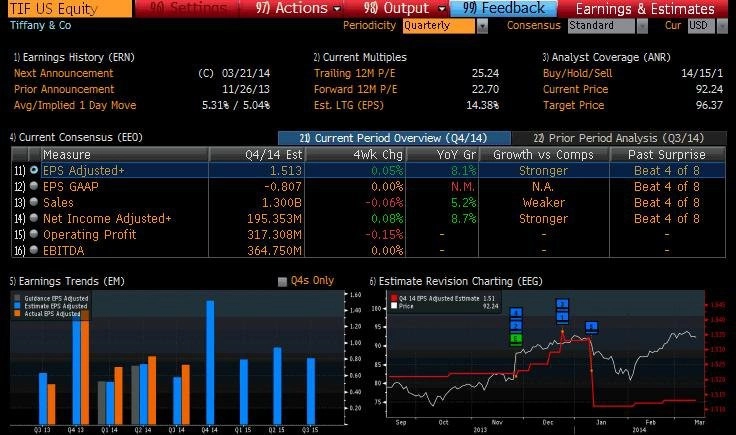Click the Avg/Implied 1 Day Move label
Screen dimensions: 736x435
click(x=75, y=105)
